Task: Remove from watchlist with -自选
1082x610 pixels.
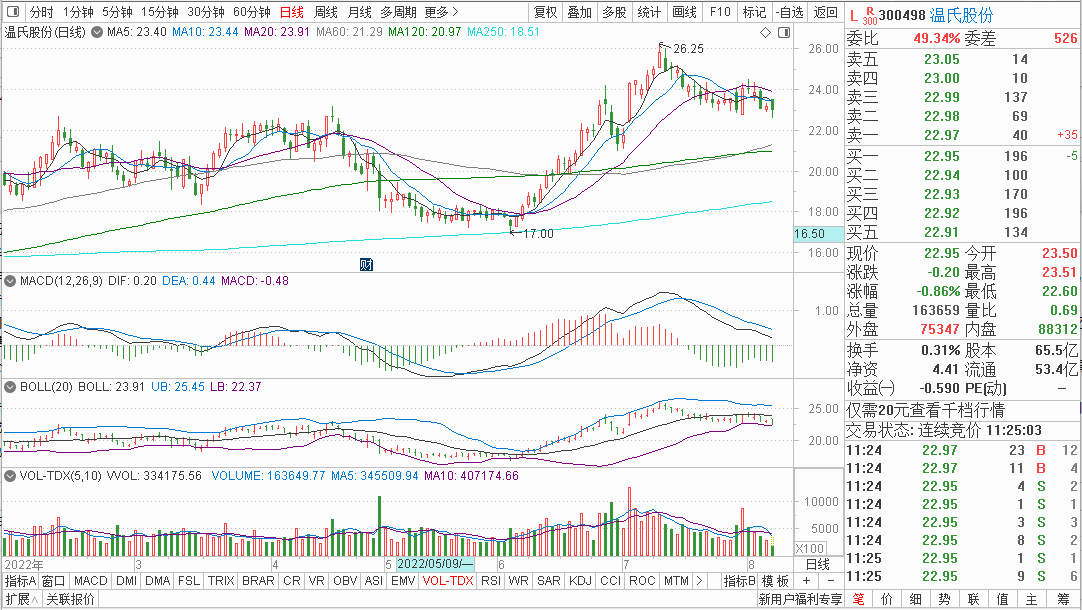Action: tap(789, 12)
